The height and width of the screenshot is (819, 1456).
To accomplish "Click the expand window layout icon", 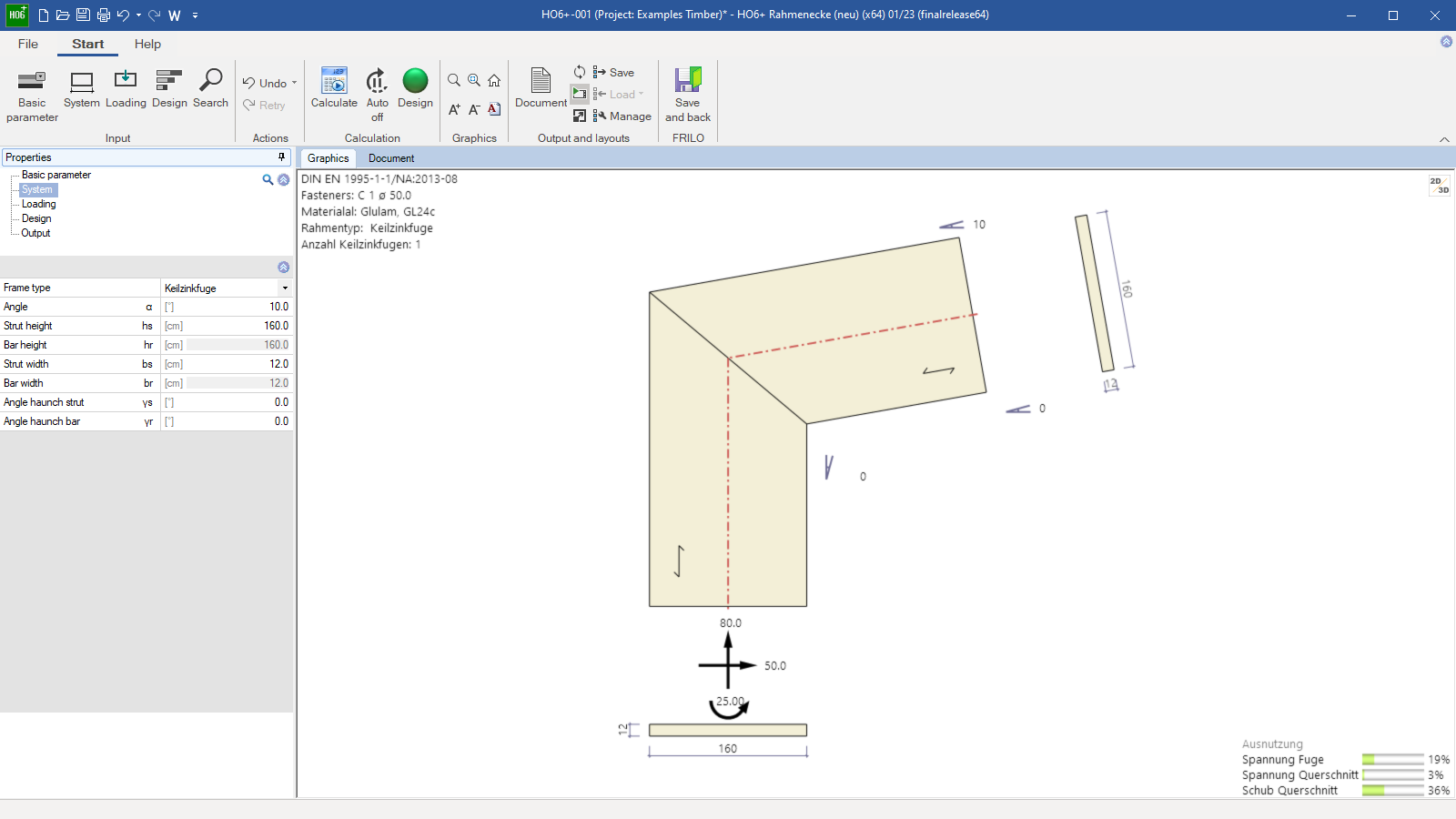I will coord(580,116).
